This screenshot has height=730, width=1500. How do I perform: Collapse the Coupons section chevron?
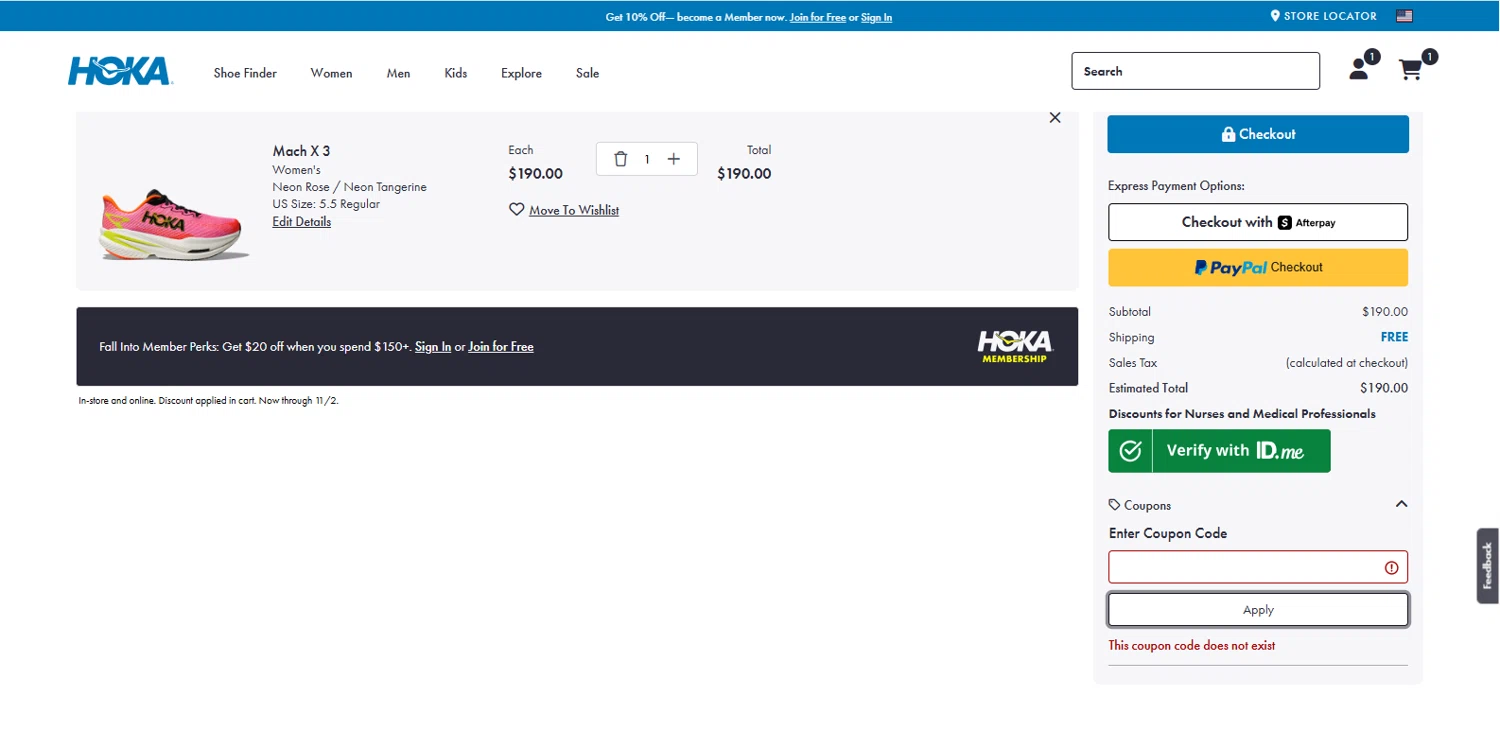1401,504
